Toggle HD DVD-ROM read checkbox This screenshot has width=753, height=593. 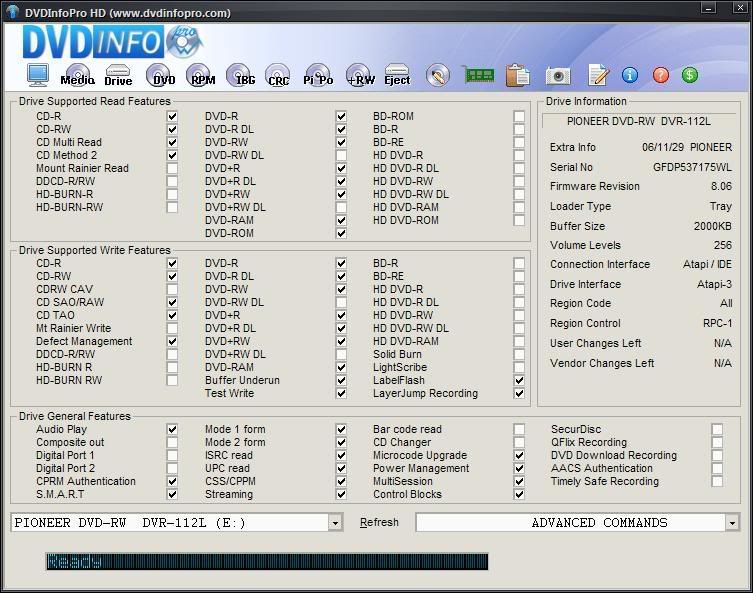click(519, 220)
